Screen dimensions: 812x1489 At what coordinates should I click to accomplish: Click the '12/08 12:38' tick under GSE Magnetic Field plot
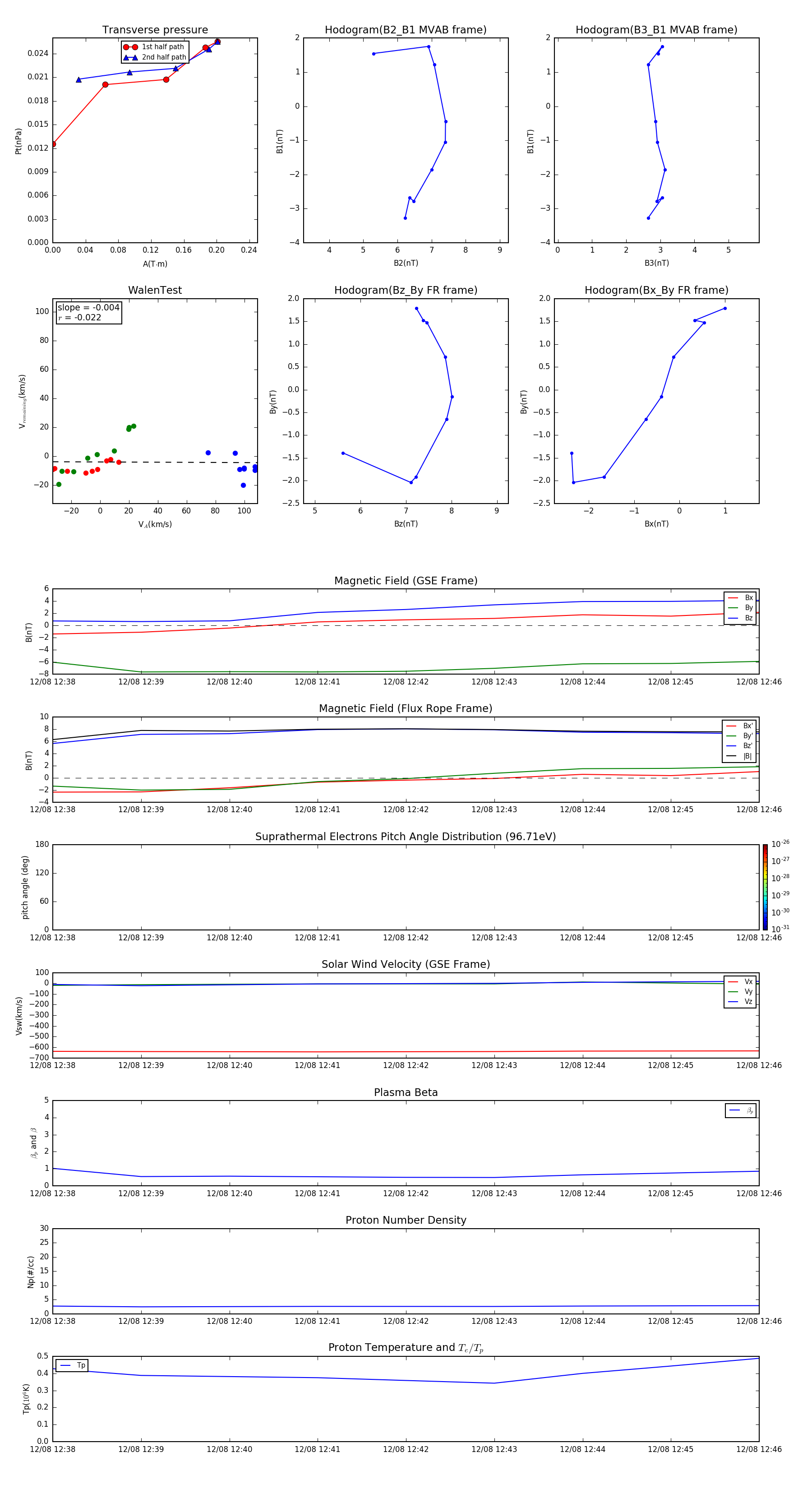(x=53, y=681)
